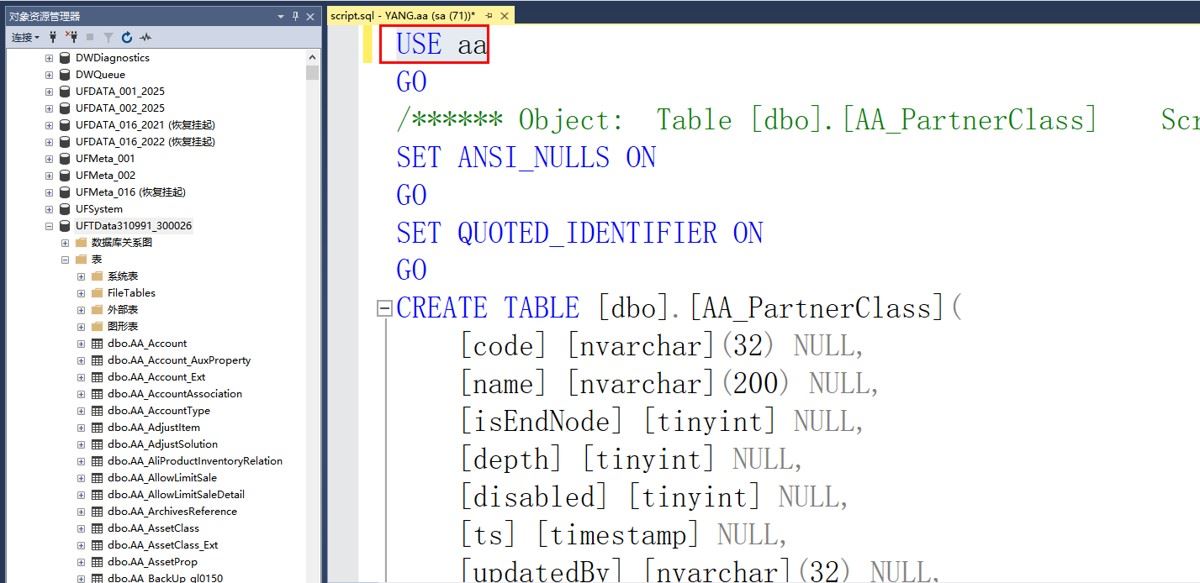
Task: Pin the script.sql tab
Action: click(x=490, y=16)
